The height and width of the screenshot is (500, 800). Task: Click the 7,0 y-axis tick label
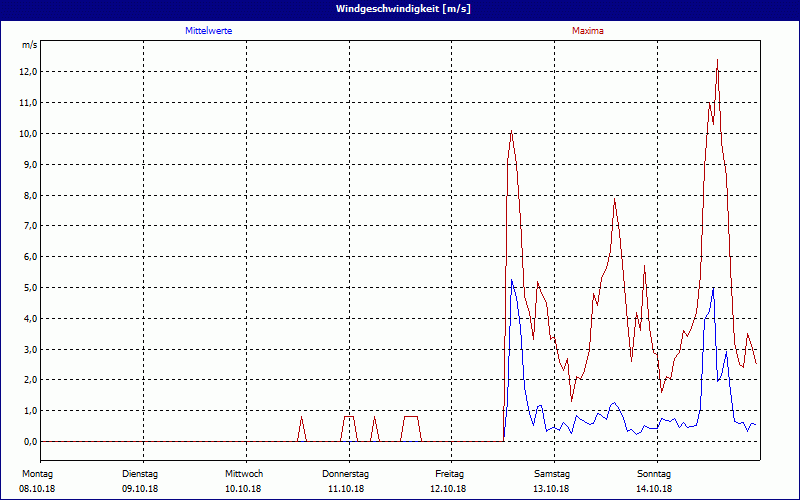point(29,226)
